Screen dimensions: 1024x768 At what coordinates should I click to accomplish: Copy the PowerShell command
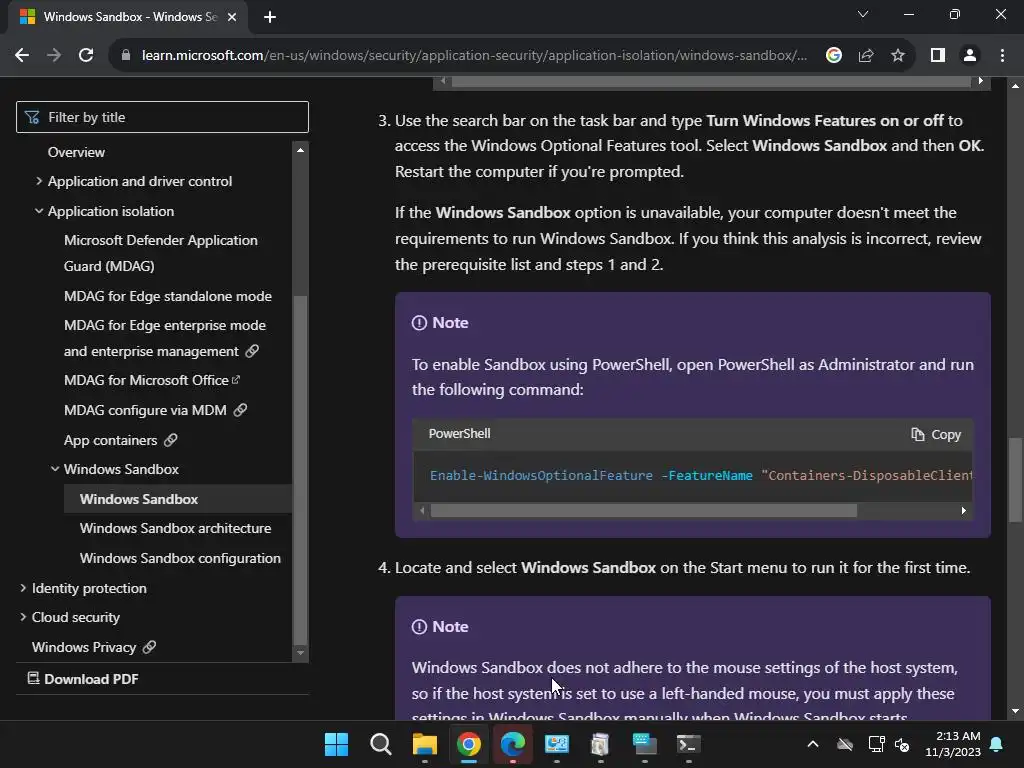coord(936,434)
